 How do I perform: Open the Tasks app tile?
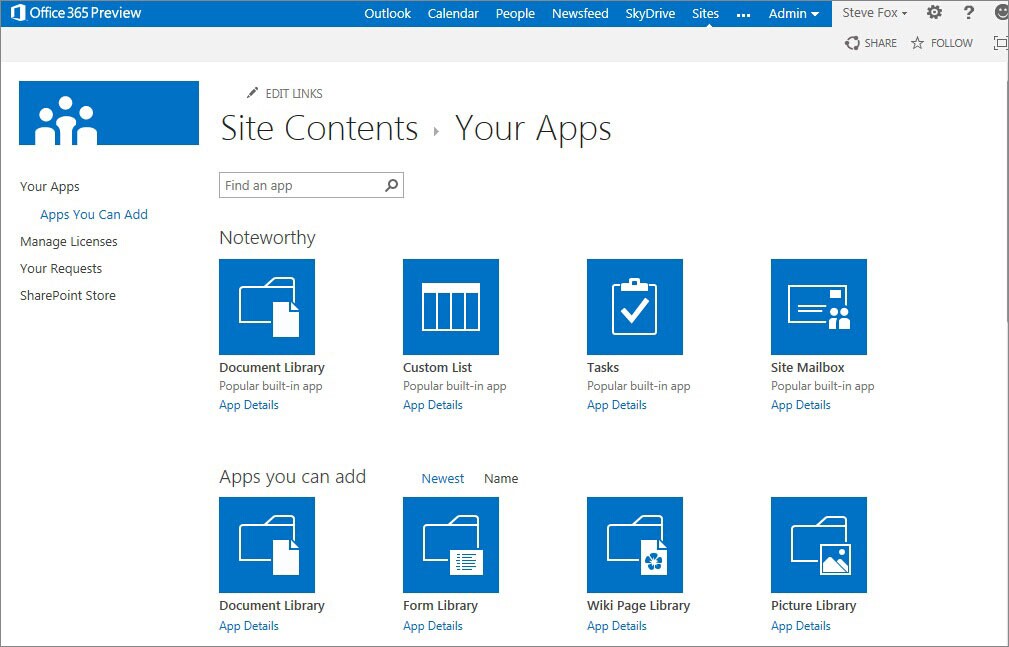click(634, 306)
